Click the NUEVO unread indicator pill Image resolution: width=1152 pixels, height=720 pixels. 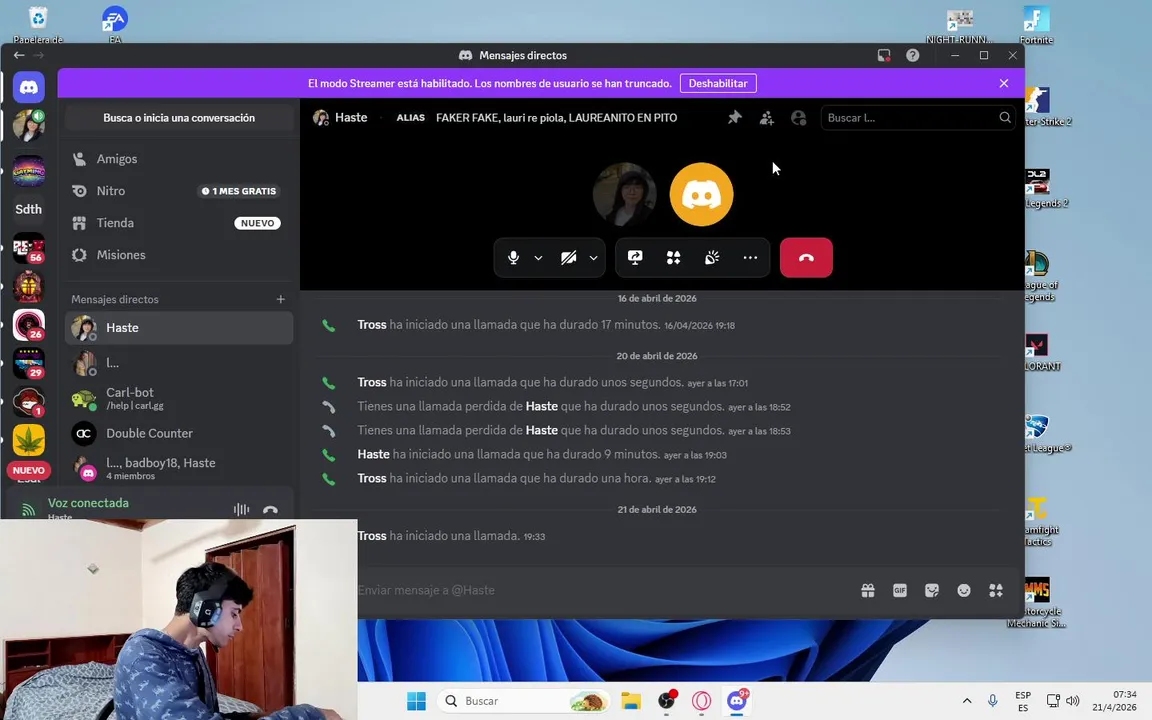[29, 470]
